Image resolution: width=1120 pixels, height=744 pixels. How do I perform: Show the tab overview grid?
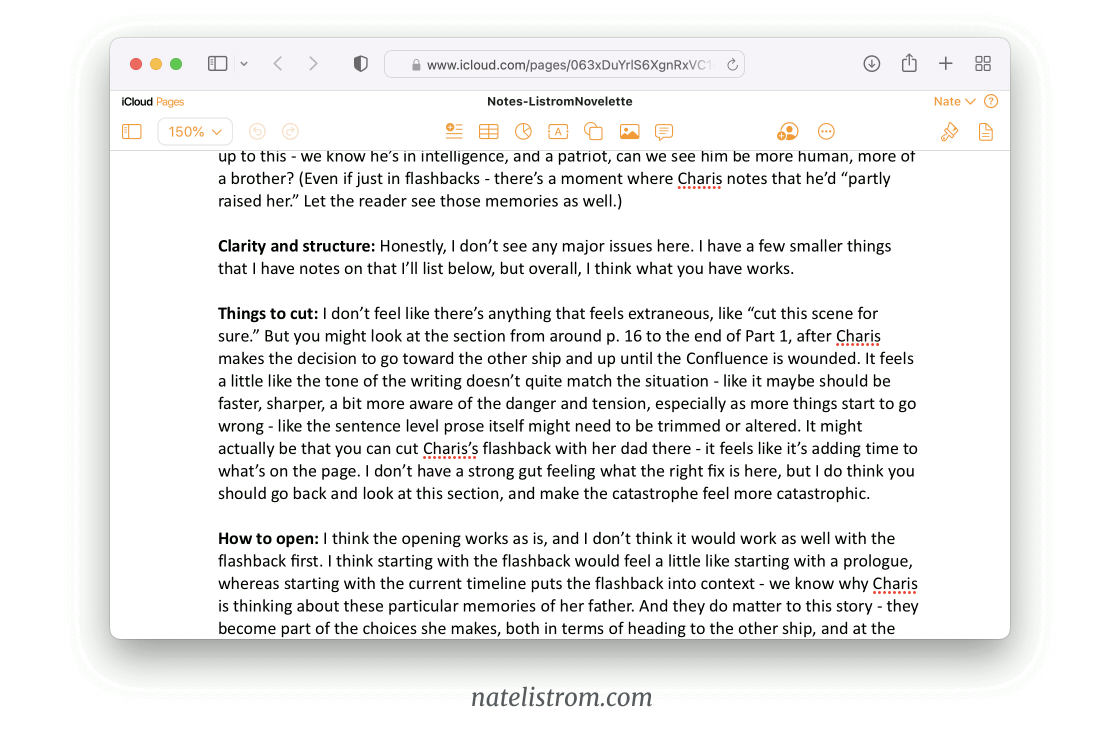pos(983,64)
